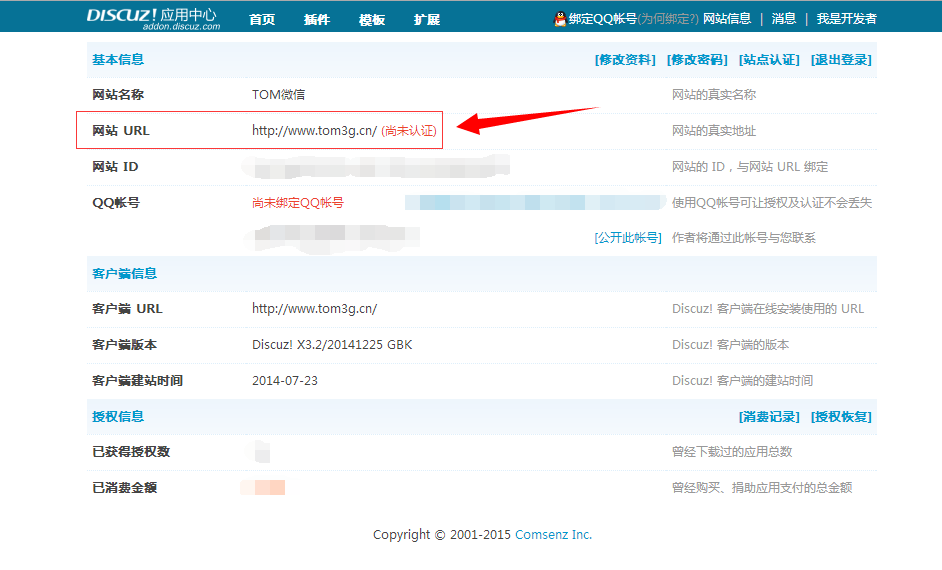The height and width of the screenshot is (570, 942).
Task: Click the 绑定QQ帐号 link
Action: (603, 19)
